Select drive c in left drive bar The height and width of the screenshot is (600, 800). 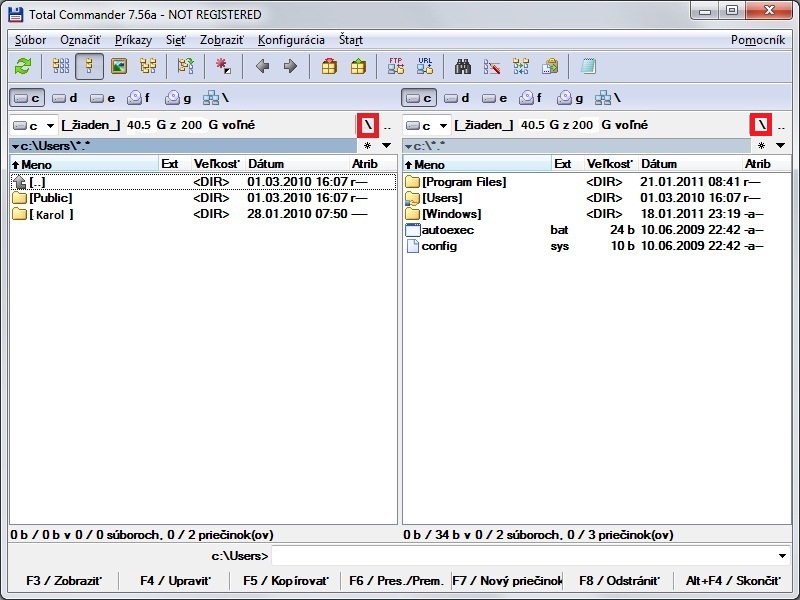(x=27, y=98)
